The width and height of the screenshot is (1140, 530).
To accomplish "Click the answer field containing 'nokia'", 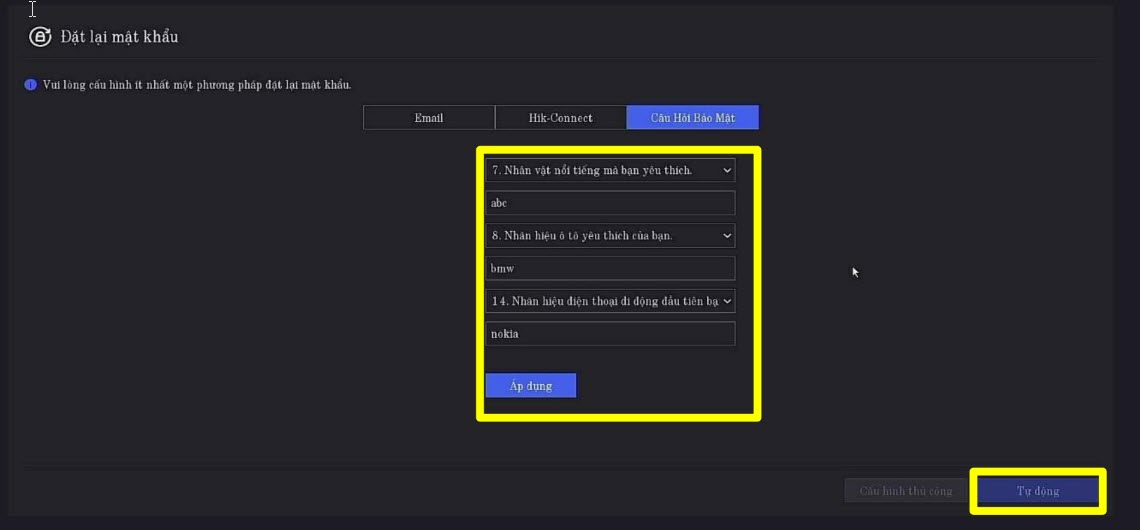I will [x=610, y=334].
